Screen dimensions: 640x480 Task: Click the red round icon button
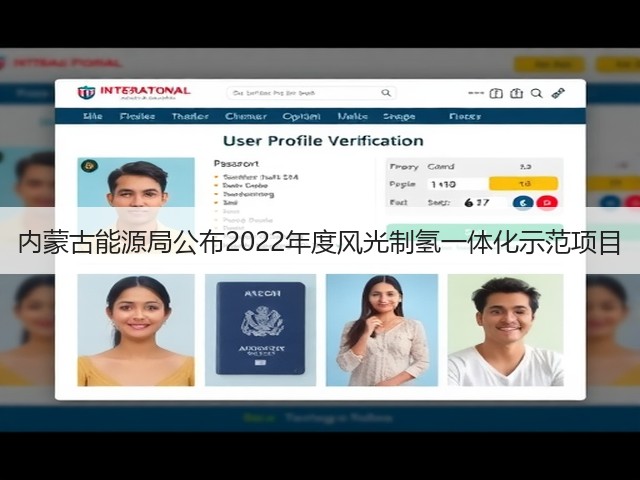click(547, 202)
